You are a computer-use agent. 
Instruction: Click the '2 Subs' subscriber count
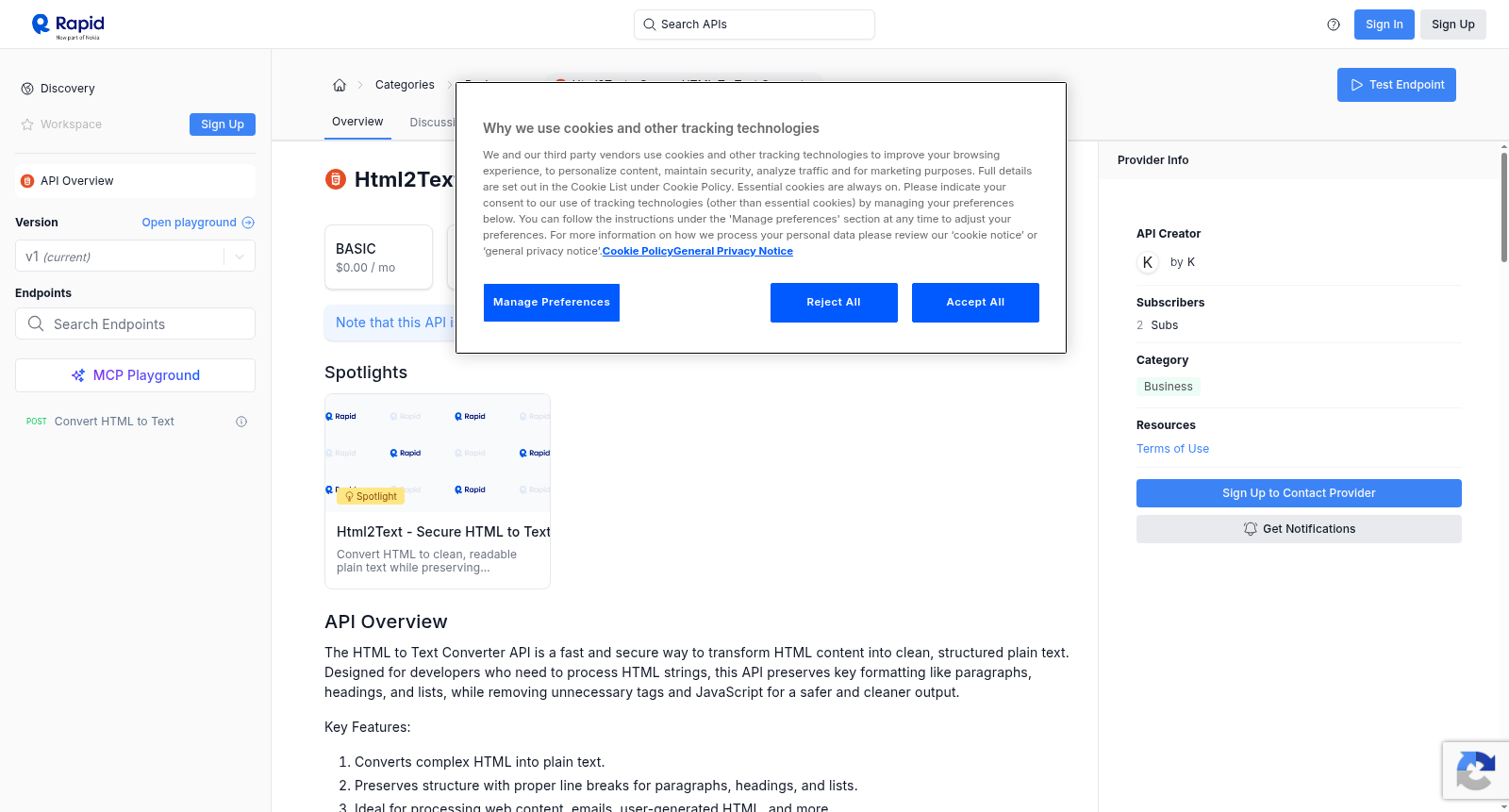(x=1157, y=325)
